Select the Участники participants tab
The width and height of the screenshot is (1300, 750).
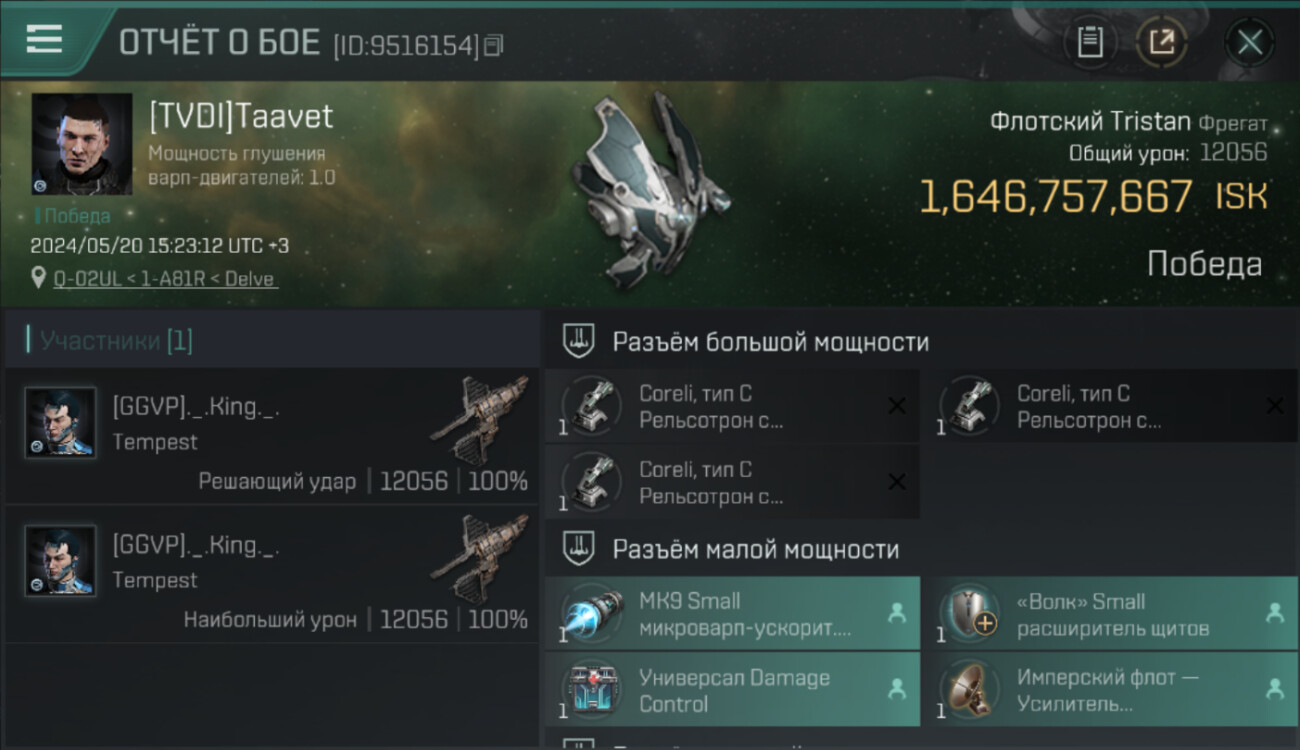109,340
